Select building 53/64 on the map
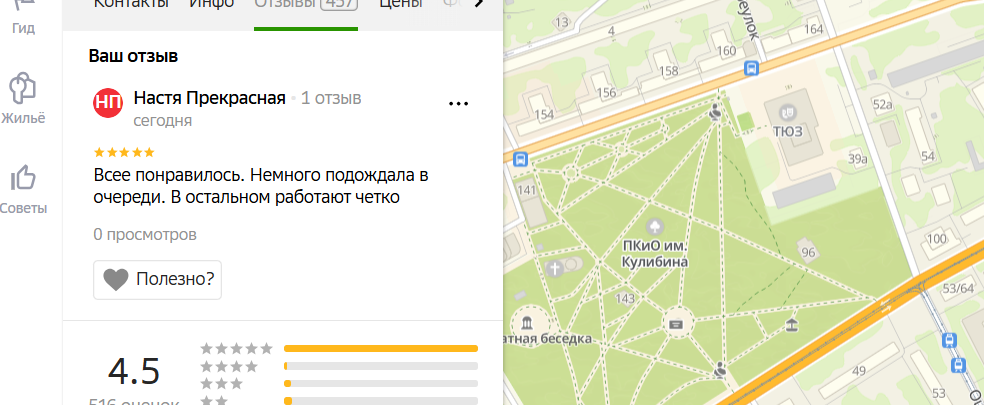 (x=959, y=288)
